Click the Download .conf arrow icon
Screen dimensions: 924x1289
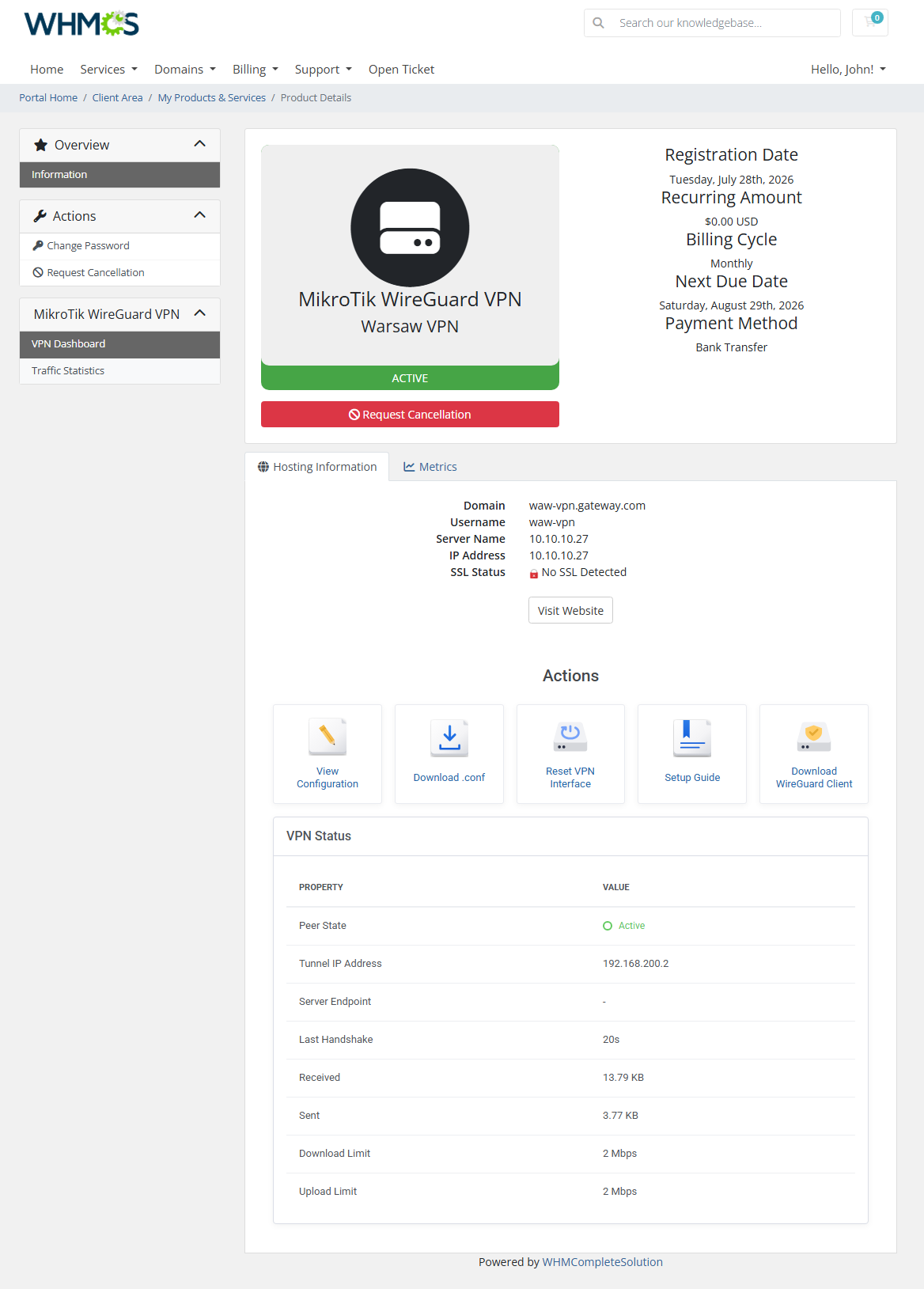coord(449,737)
